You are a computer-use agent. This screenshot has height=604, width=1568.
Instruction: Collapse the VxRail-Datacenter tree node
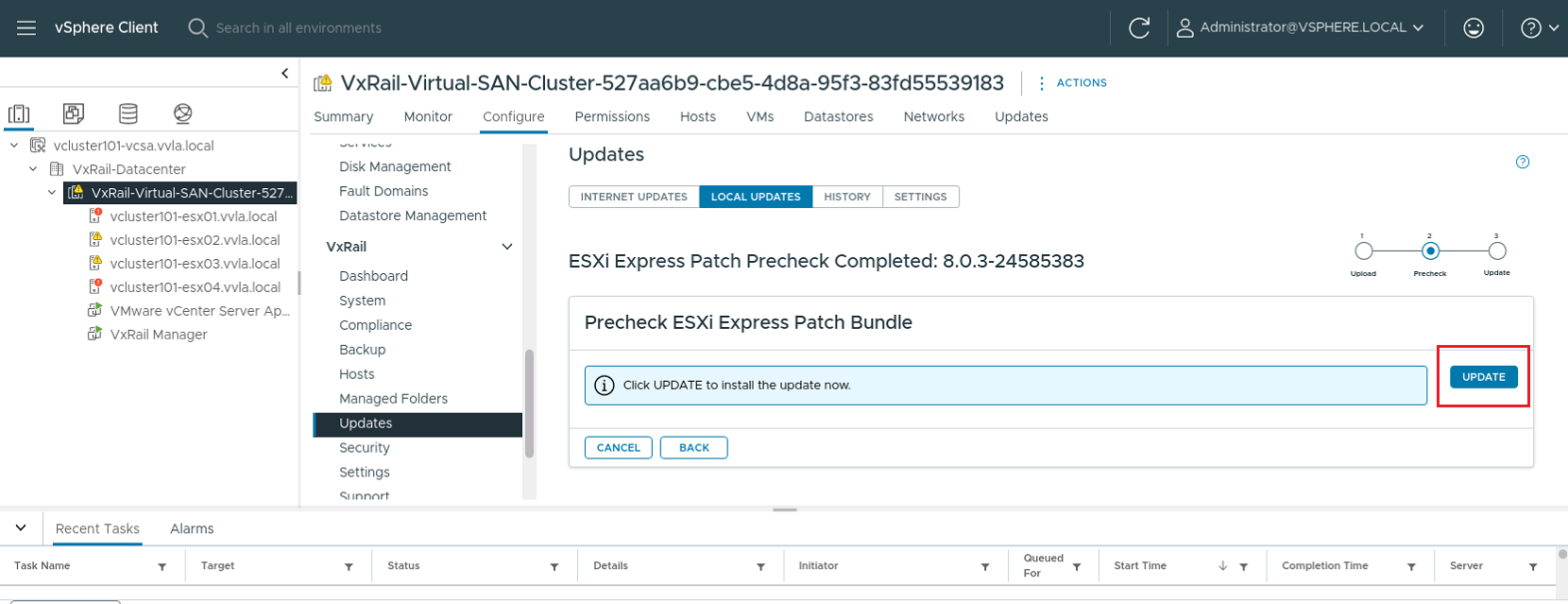[33, 169]
